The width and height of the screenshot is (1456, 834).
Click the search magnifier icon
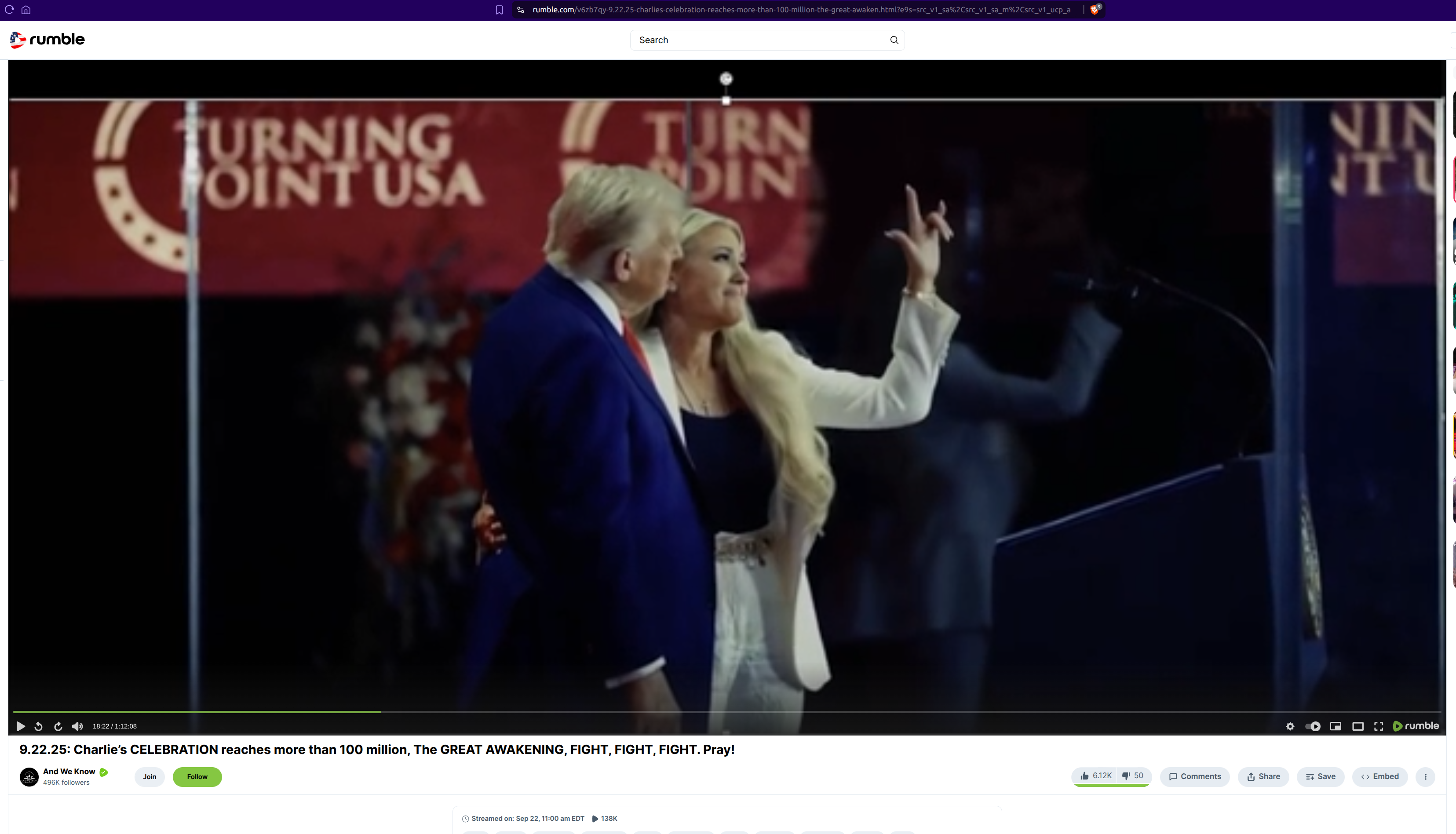(894, 40)
